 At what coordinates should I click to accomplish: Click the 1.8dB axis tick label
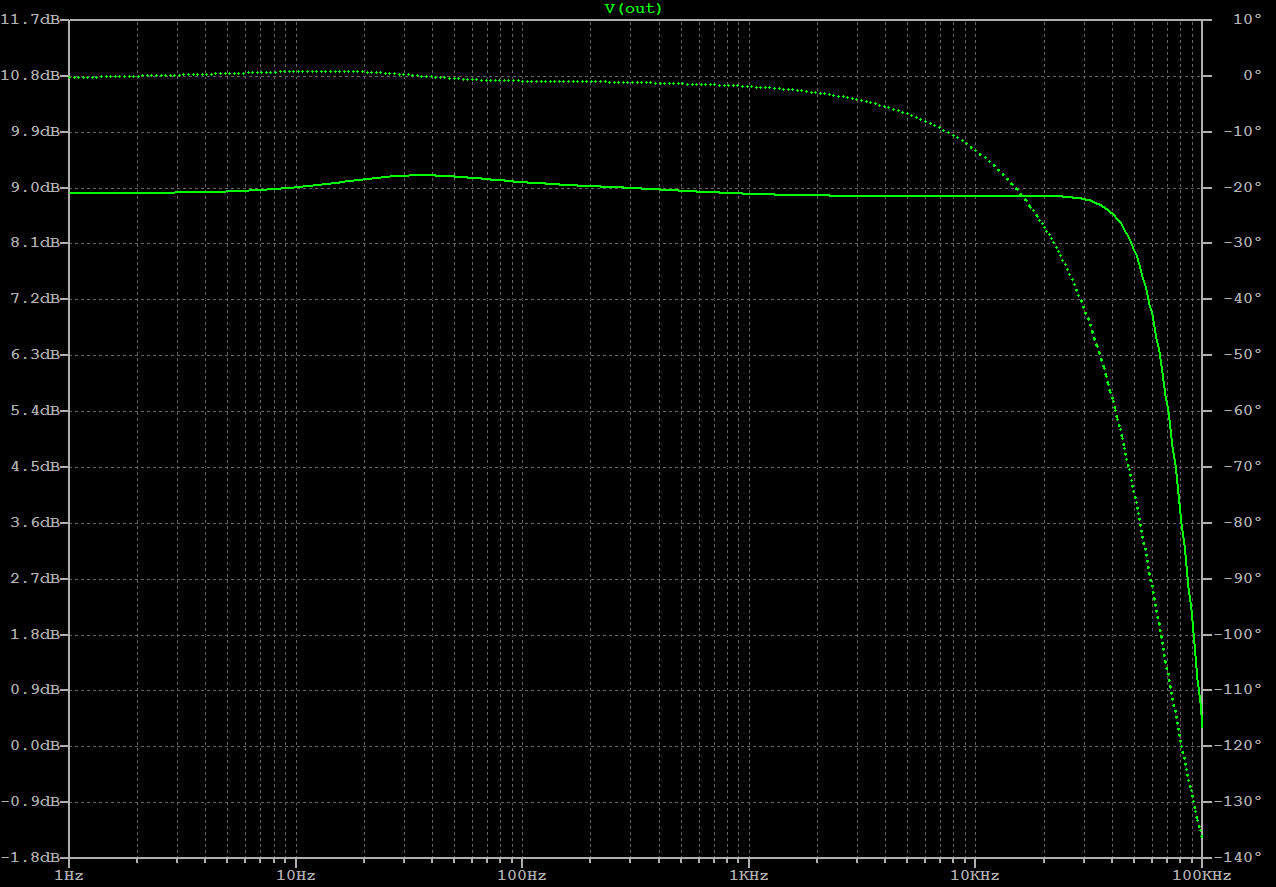35,635
